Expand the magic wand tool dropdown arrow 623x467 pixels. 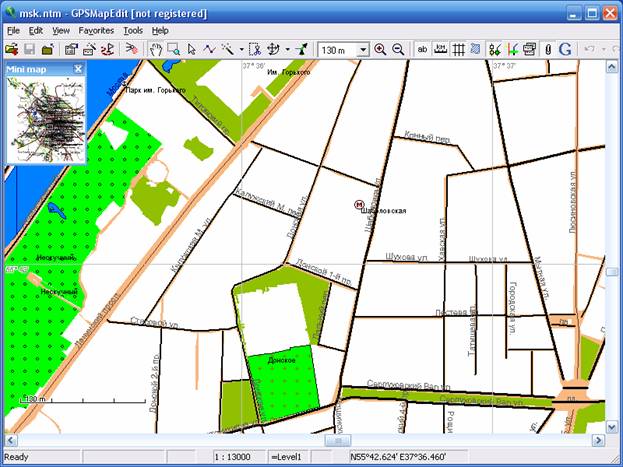241,48
